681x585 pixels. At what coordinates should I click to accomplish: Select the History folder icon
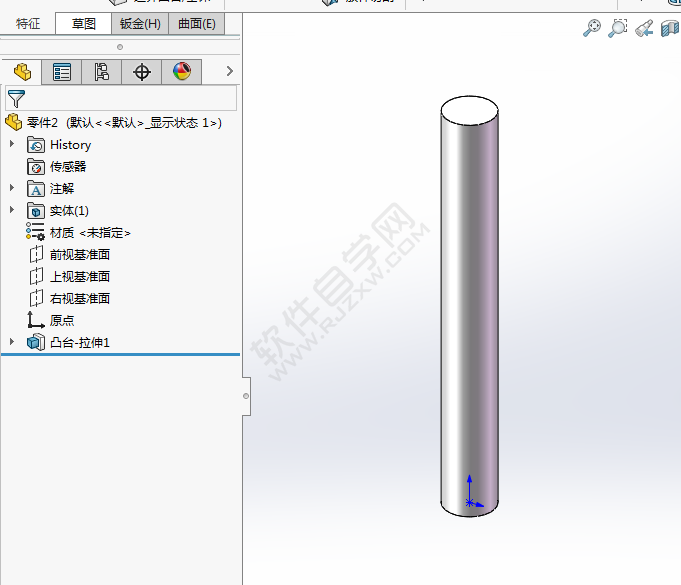coord(36,145)
